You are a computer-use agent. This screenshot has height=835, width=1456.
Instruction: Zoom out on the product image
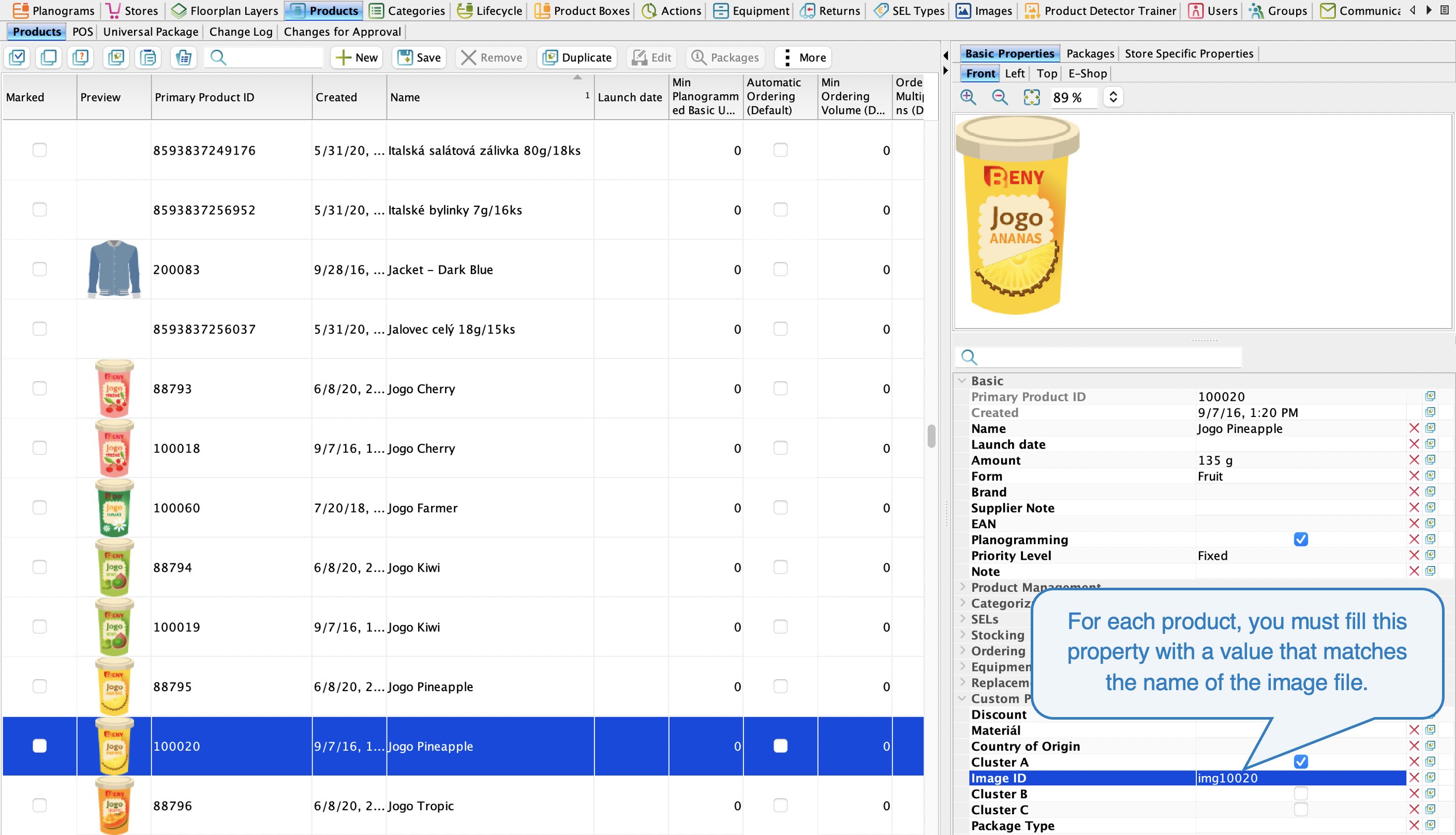tap(1000, 97)
